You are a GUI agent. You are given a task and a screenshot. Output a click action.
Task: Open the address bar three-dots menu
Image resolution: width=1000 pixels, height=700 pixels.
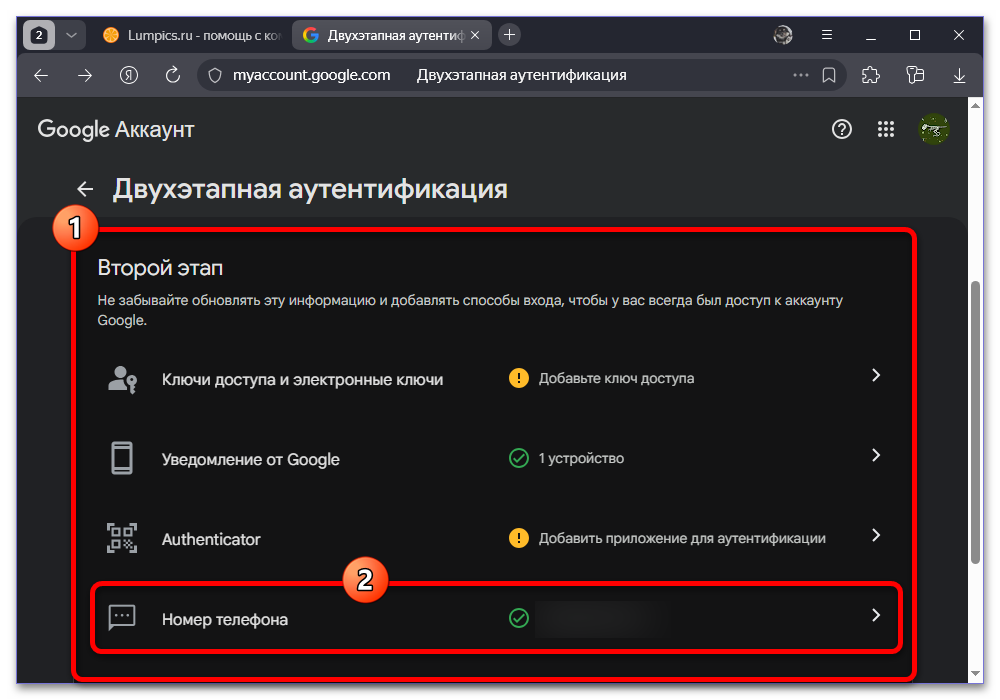coord(800,75)
